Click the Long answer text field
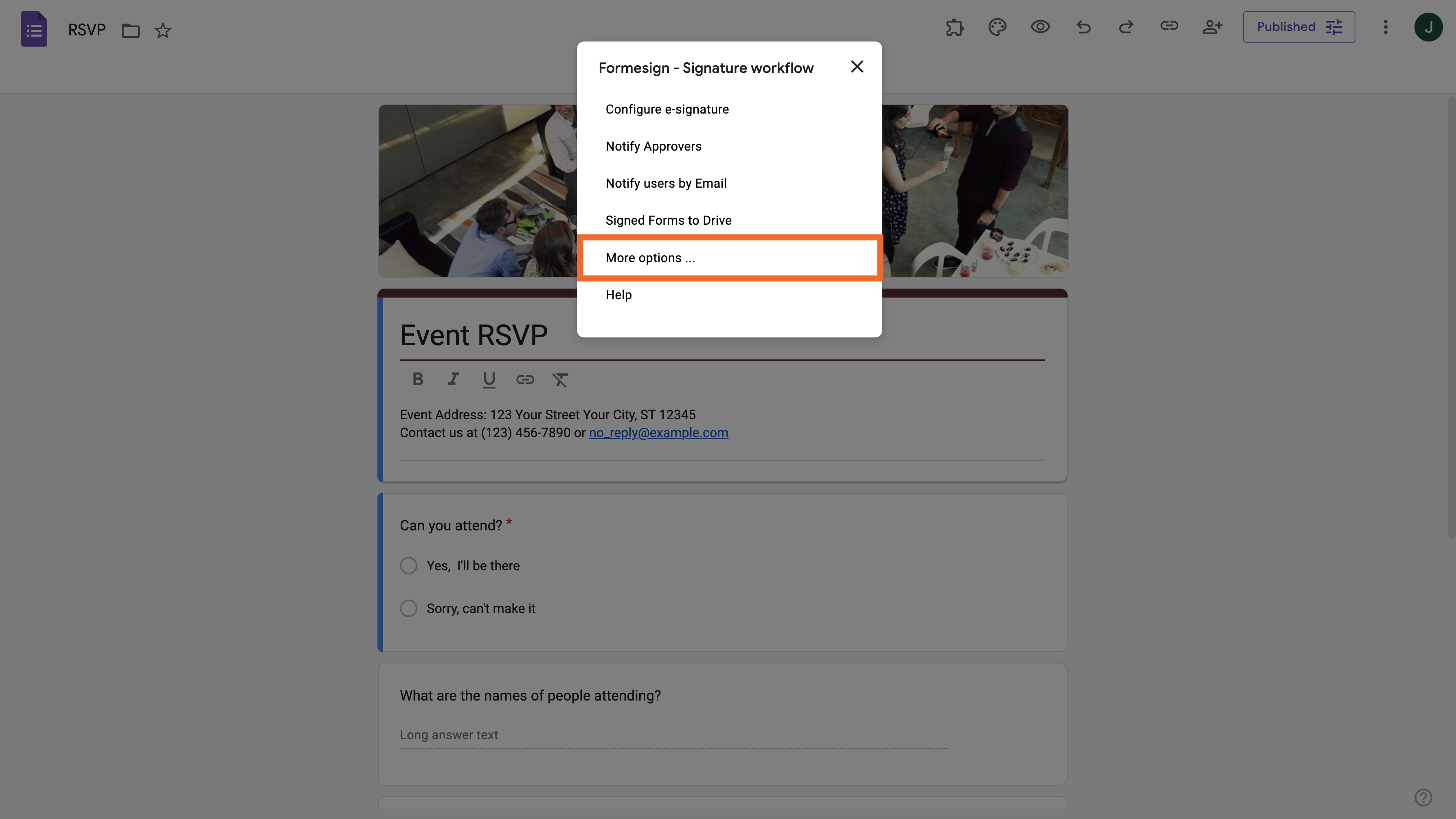1456x819 pixels. pos(673,735)
